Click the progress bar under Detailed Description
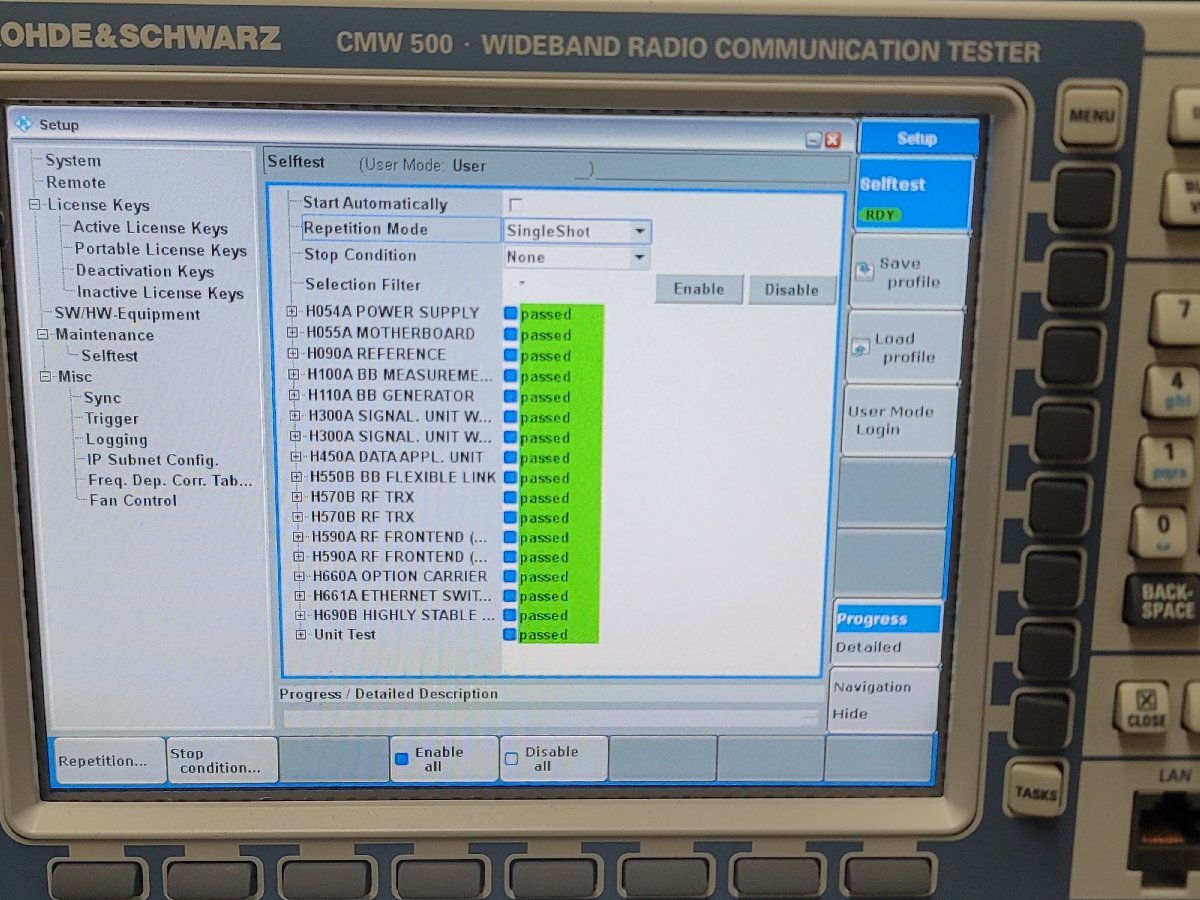 point(551,717)
